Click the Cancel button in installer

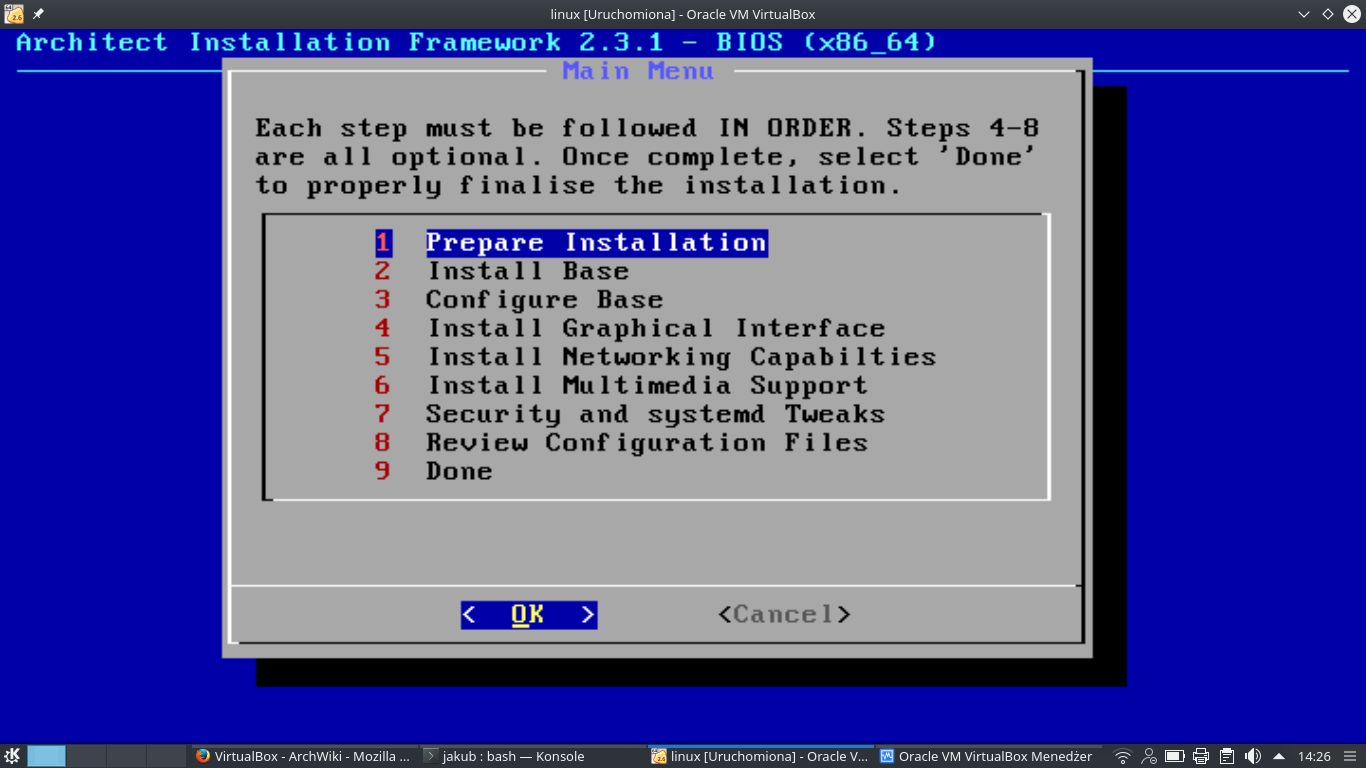coord(784,614)
